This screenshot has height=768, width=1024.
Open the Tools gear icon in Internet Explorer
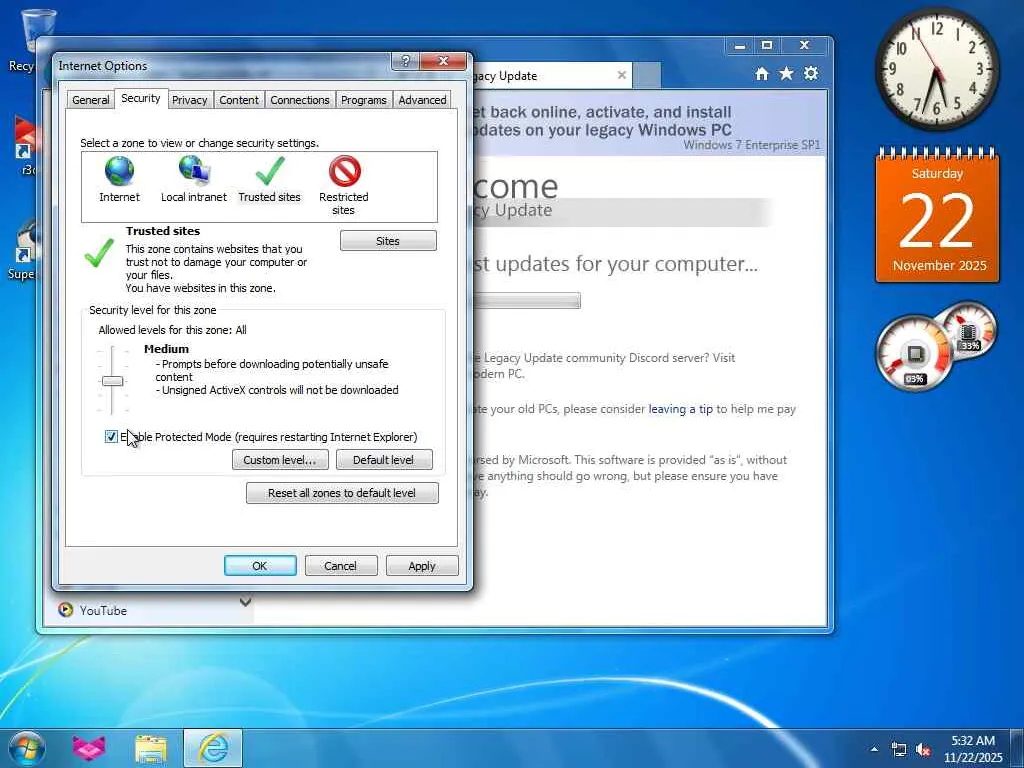811,74
